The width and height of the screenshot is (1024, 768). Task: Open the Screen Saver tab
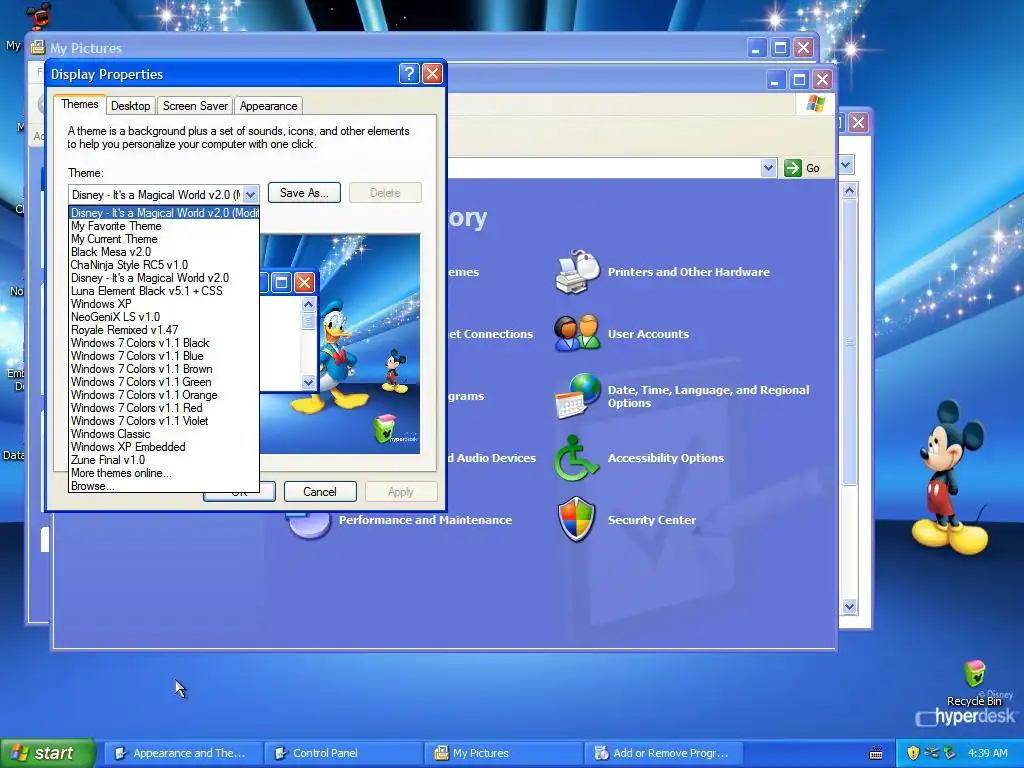point(195,106)
